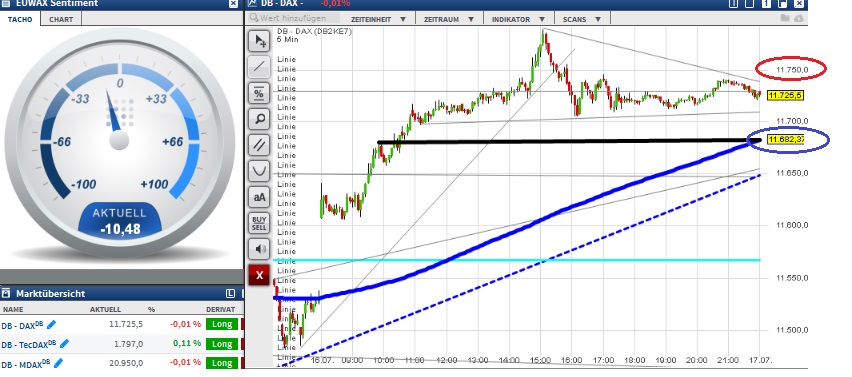This screenshot has width=852, height=377.
Task: Click the chart icon in DB - DAX title bar
Action: [x=252, y=3]
